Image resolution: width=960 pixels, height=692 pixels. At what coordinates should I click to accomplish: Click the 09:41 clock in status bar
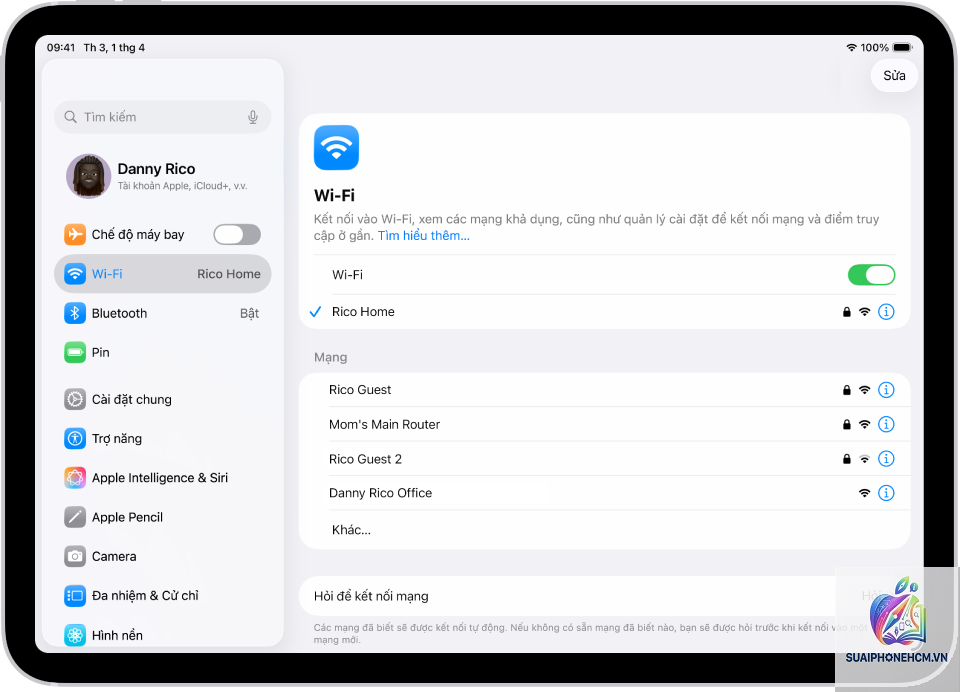click(61, 47)
